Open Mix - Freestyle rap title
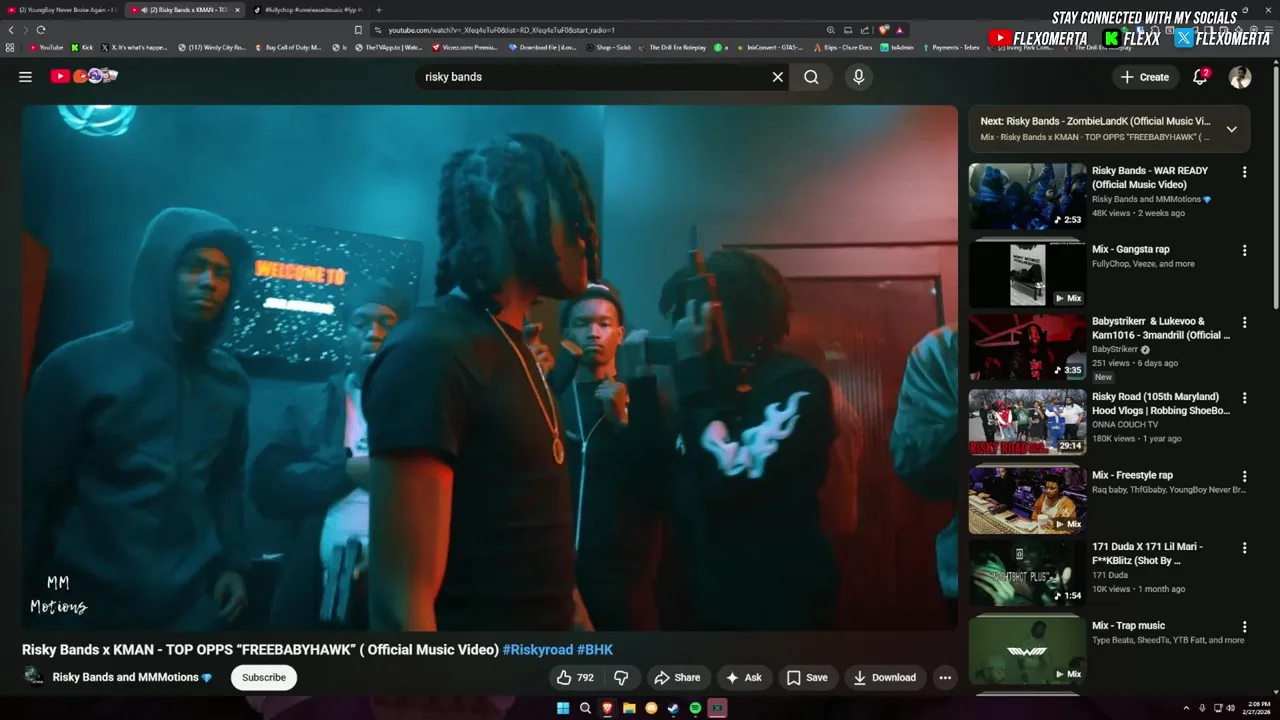Image resolution: width=1280 pixels, height=720 pixels. click(x=1132, y=475)
